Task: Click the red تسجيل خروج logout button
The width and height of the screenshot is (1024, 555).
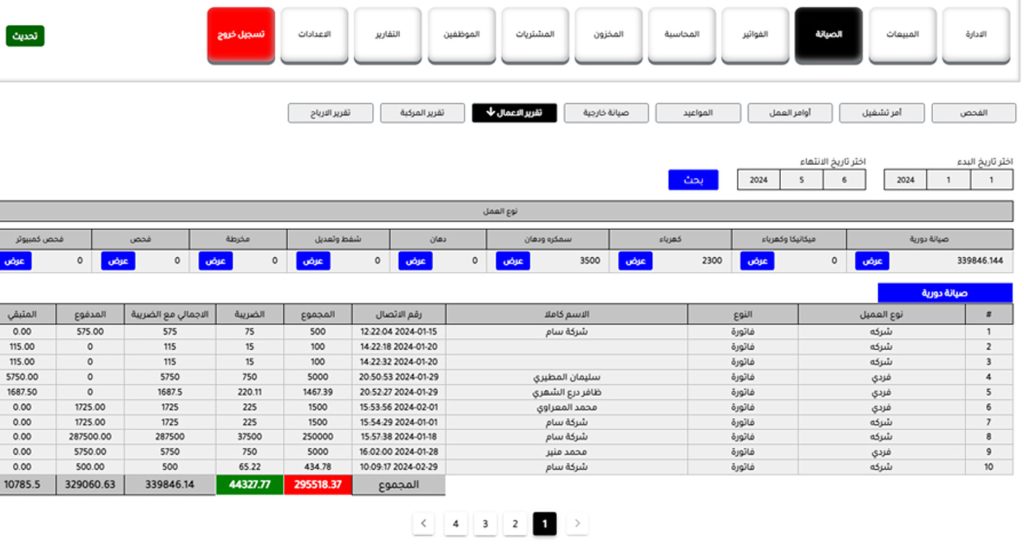Action: pos(241,35)
